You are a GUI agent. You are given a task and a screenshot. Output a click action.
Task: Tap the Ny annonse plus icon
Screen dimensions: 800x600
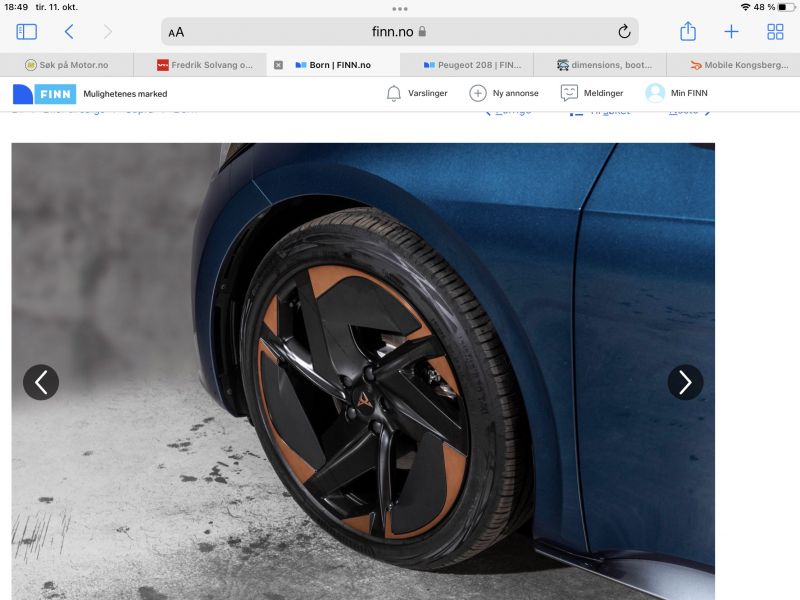tap(478, 93)
